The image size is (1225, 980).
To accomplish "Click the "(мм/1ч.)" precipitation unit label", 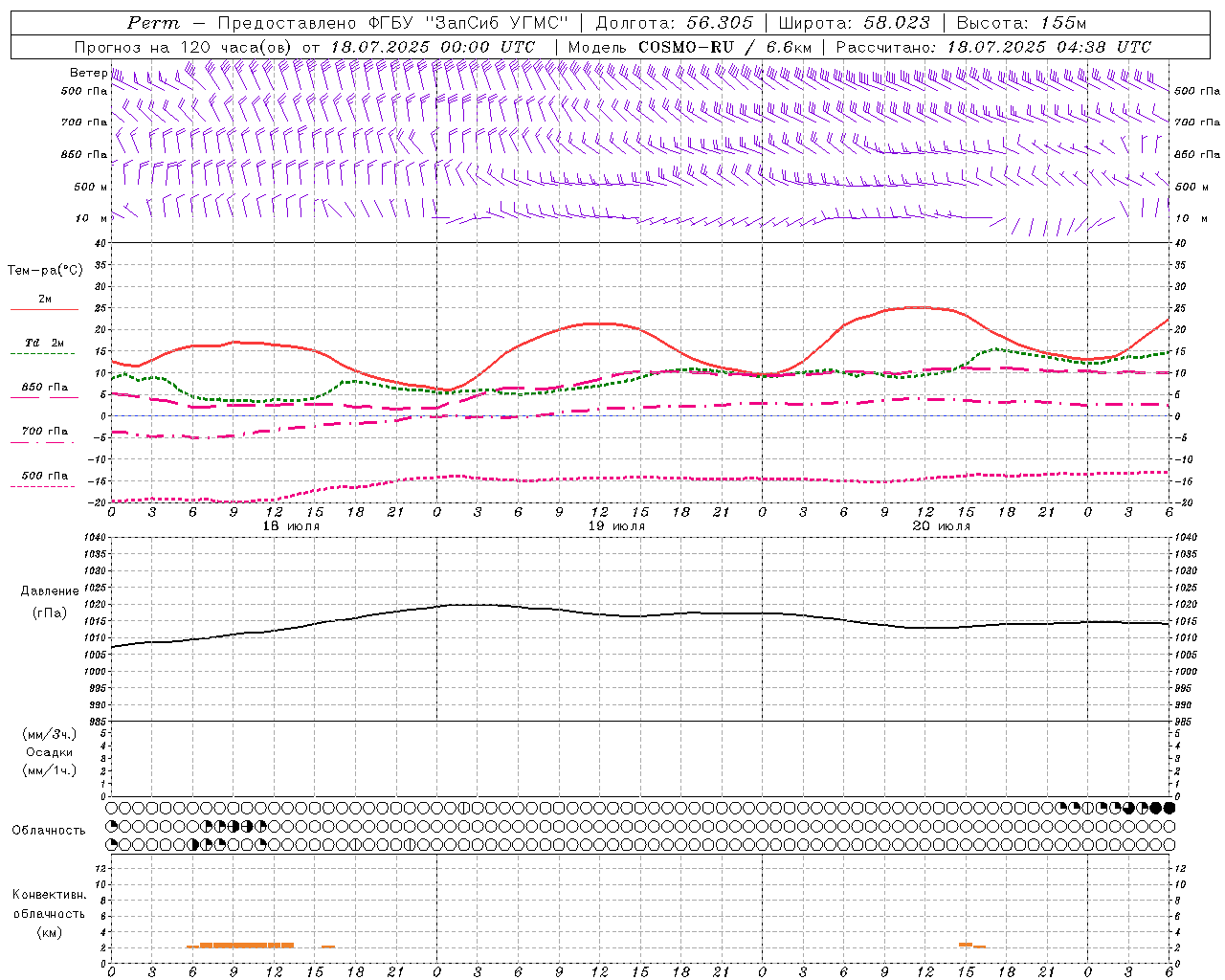I will click(50, 770).
